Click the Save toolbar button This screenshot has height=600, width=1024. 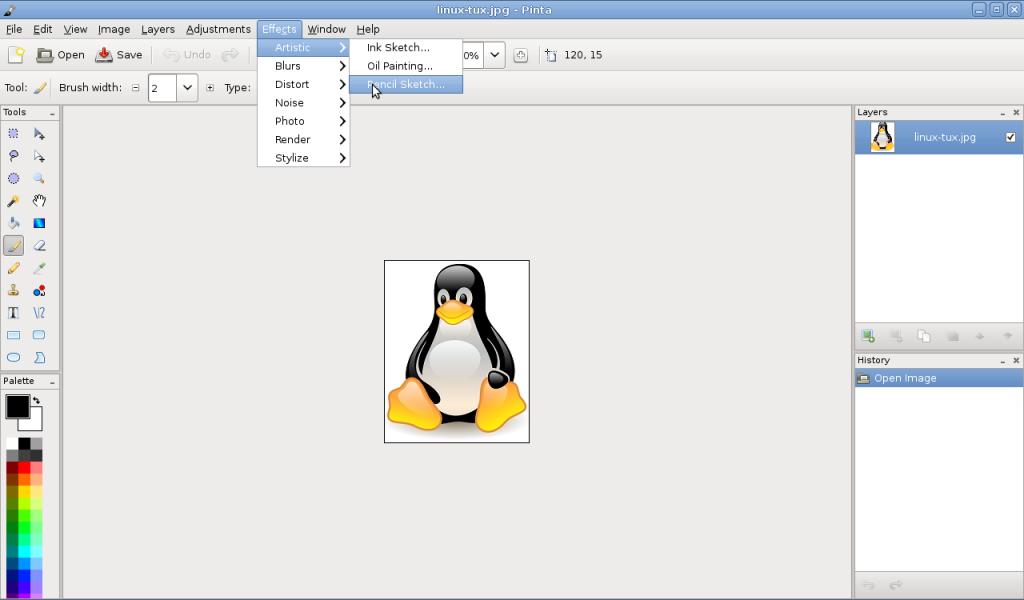(119, 55)
